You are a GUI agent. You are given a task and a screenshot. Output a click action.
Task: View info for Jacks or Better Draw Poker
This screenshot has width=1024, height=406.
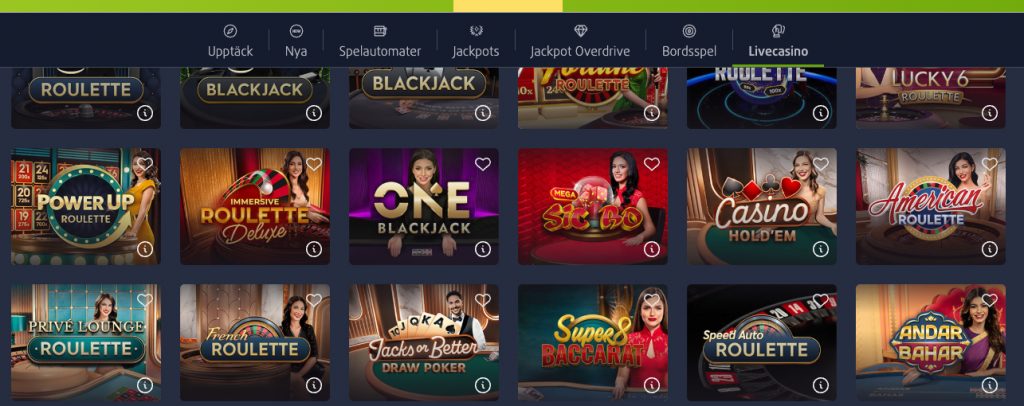pos(483,385)
